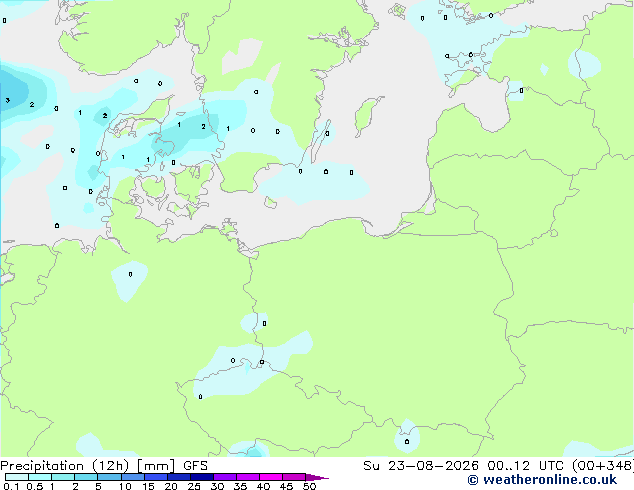Click the 0.1–0.5 mm lightest cyan legend swatch

coord(17,477)
